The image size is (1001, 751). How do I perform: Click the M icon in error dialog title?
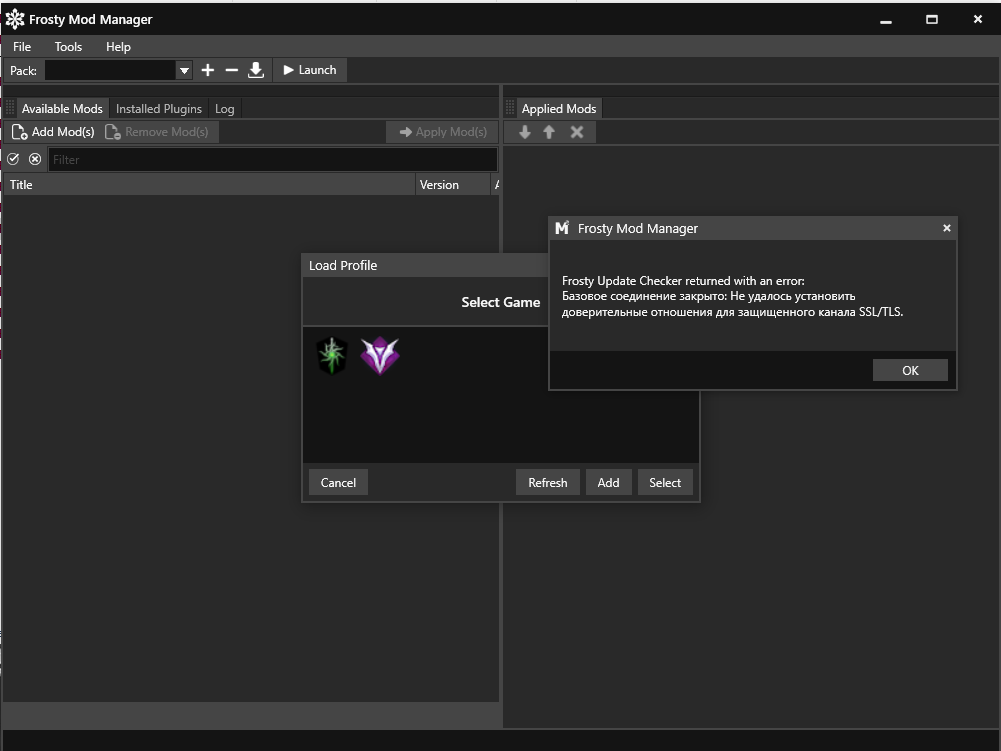tap(562, 228)
